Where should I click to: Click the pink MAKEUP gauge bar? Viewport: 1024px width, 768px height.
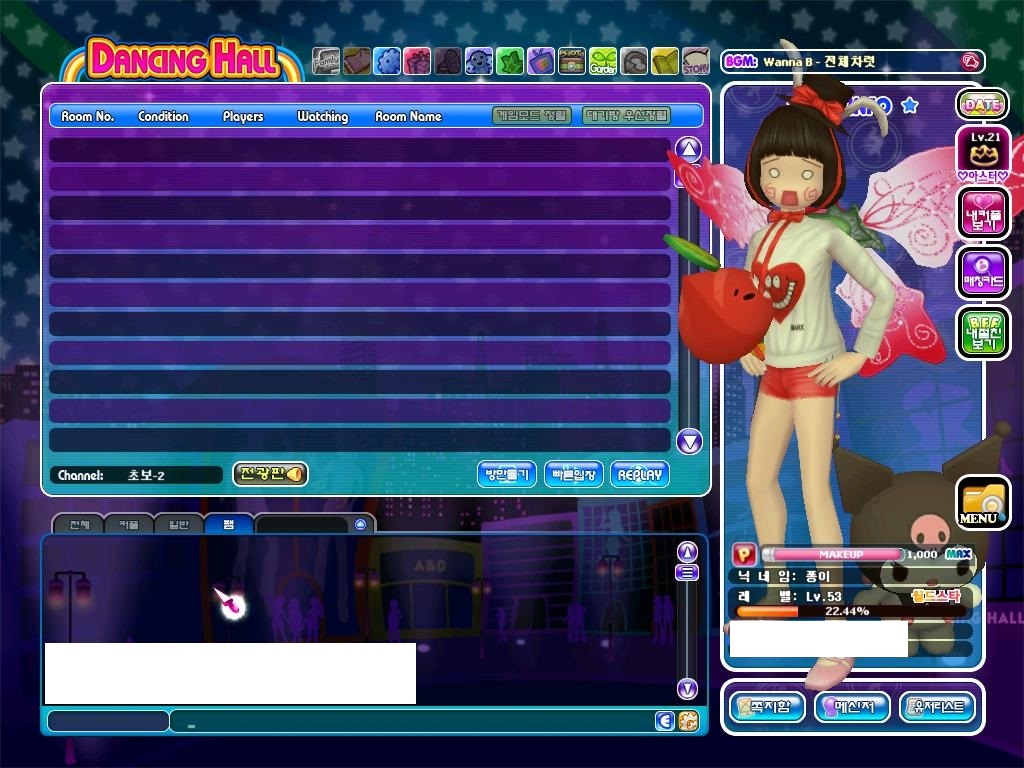click(832, 554)
